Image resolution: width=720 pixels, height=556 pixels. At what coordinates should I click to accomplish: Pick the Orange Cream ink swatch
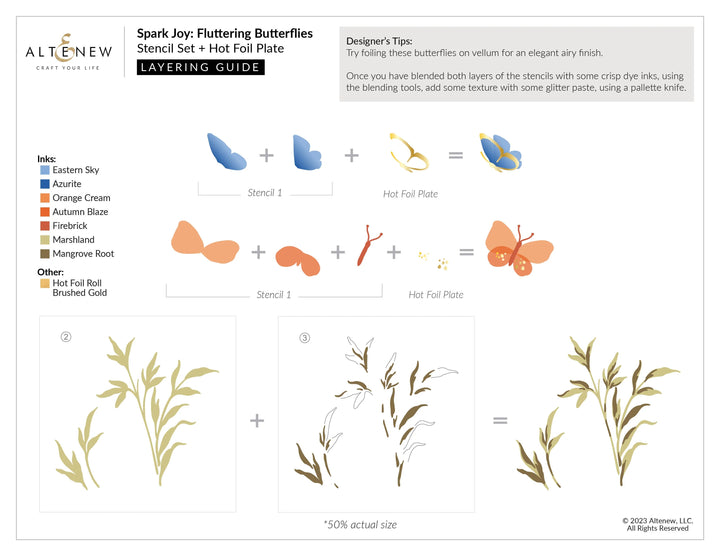(45, 199)
